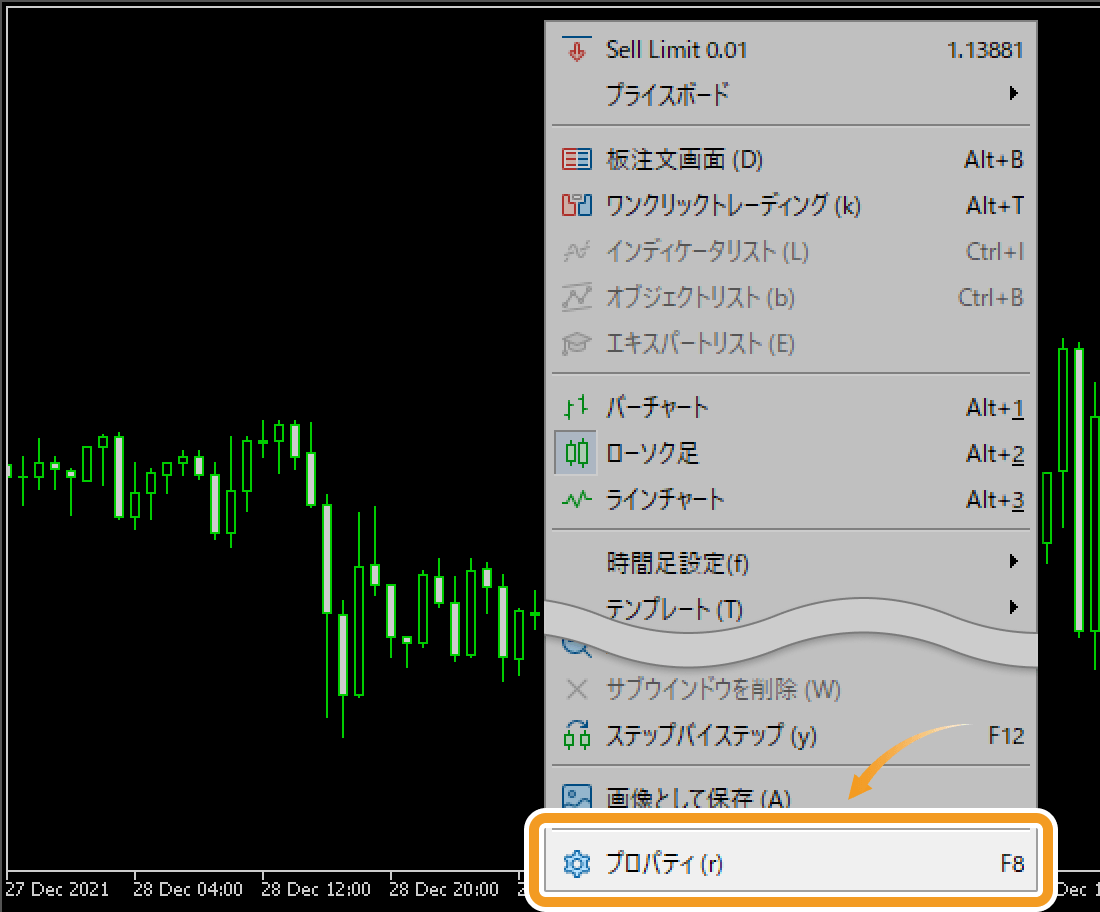Click the Alt+T shortcut text
1100x912 pixels.
pos(995,206)
